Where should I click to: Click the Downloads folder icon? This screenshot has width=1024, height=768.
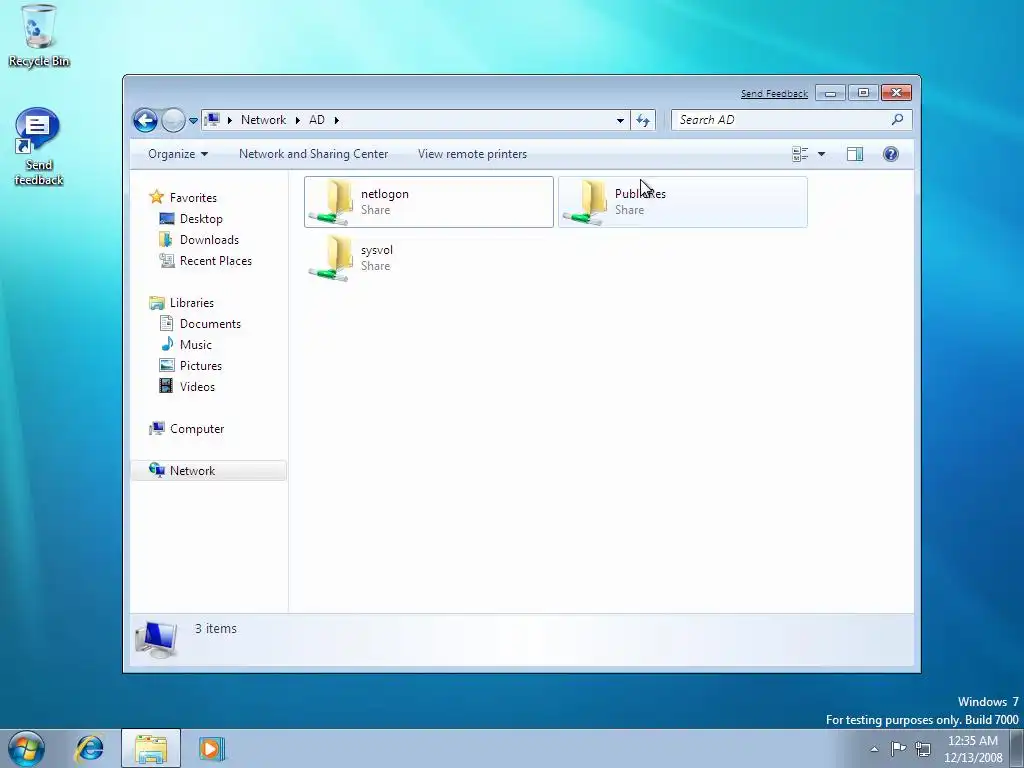click(166, 239)
